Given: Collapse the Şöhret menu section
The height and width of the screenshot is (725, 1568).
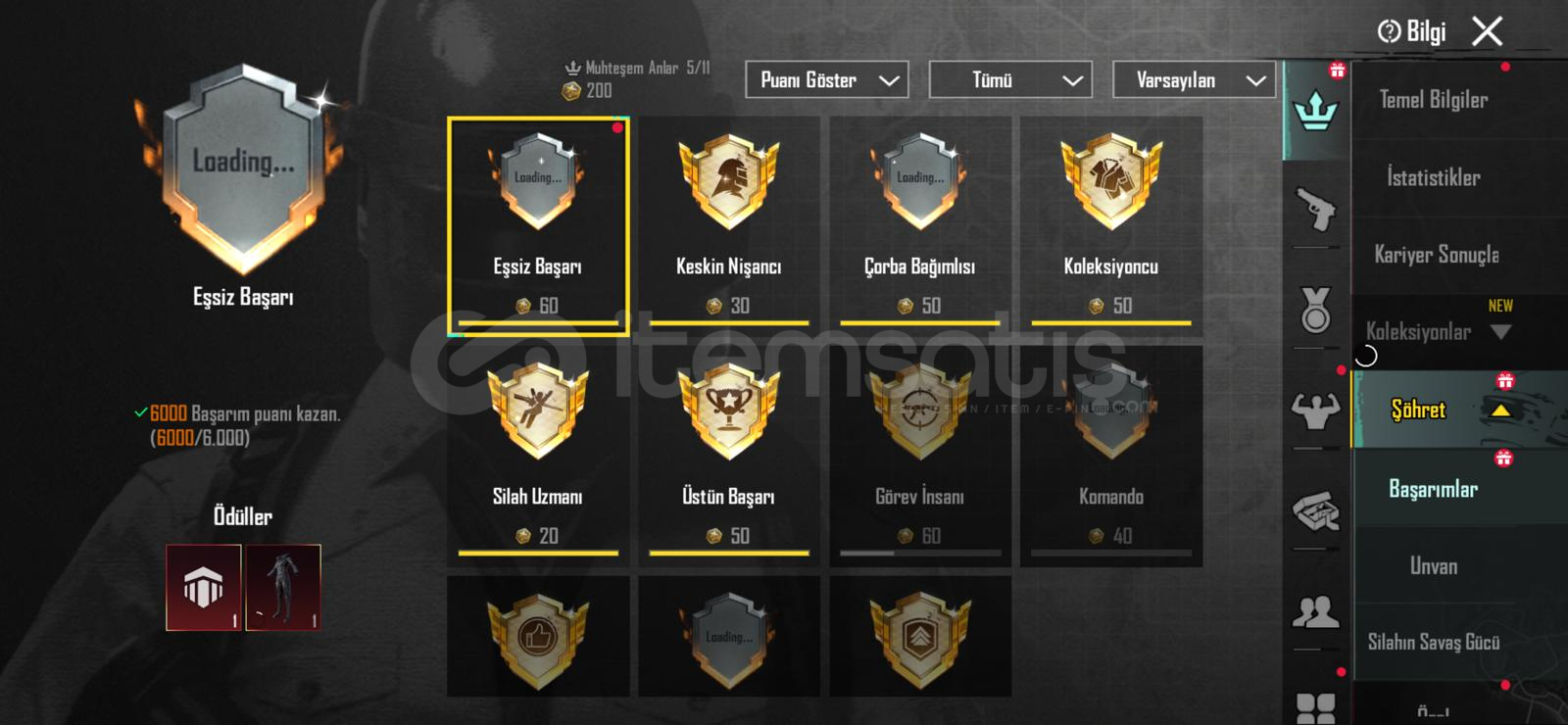Looking at the screenshot, I should click(x=1499, y=411).
